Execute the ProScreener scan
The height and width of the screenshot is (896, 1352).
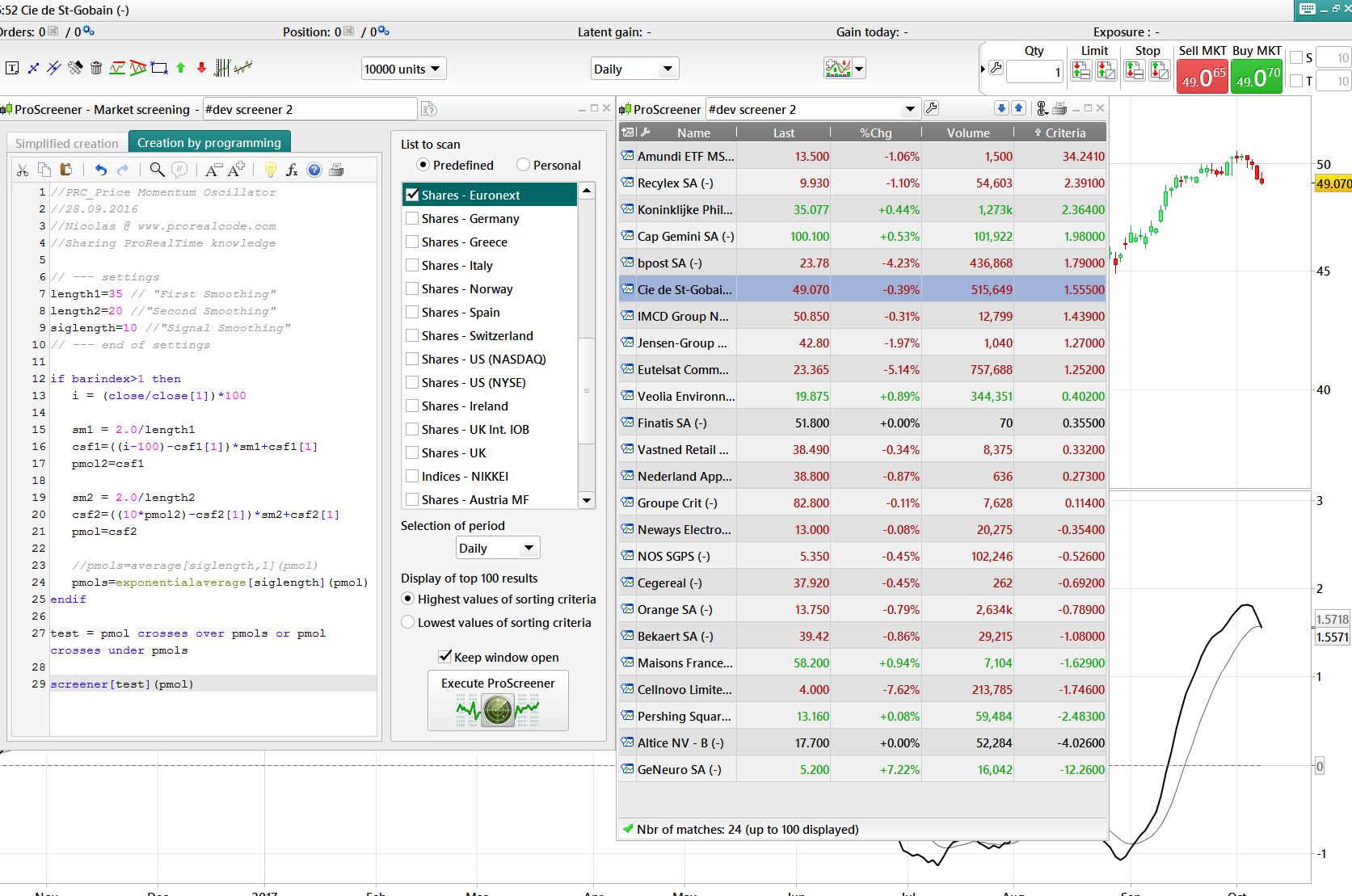pyautogui.click(x=498, y=700)
